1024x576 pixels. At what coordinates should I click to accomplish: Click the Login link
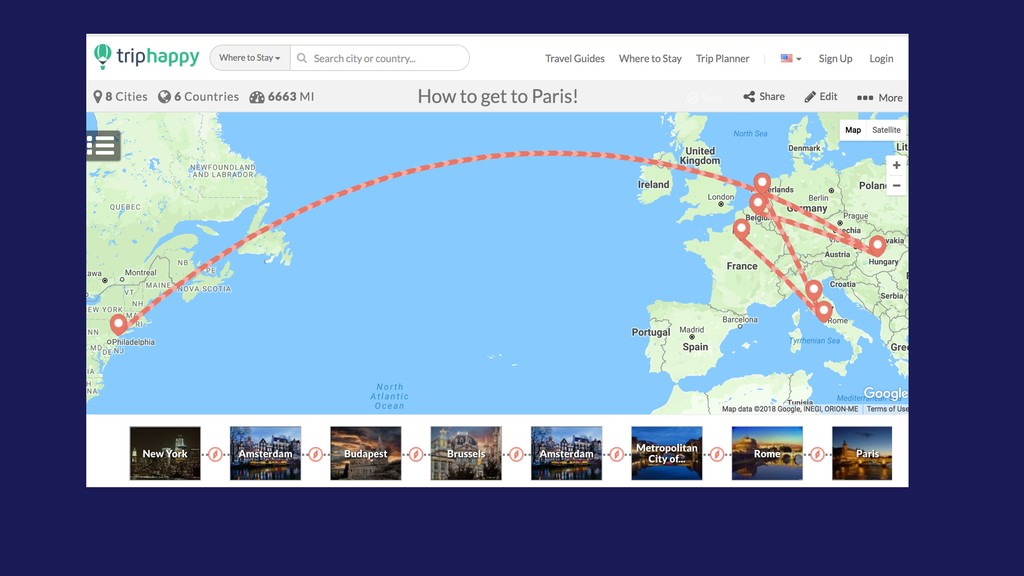coord(881,58)
